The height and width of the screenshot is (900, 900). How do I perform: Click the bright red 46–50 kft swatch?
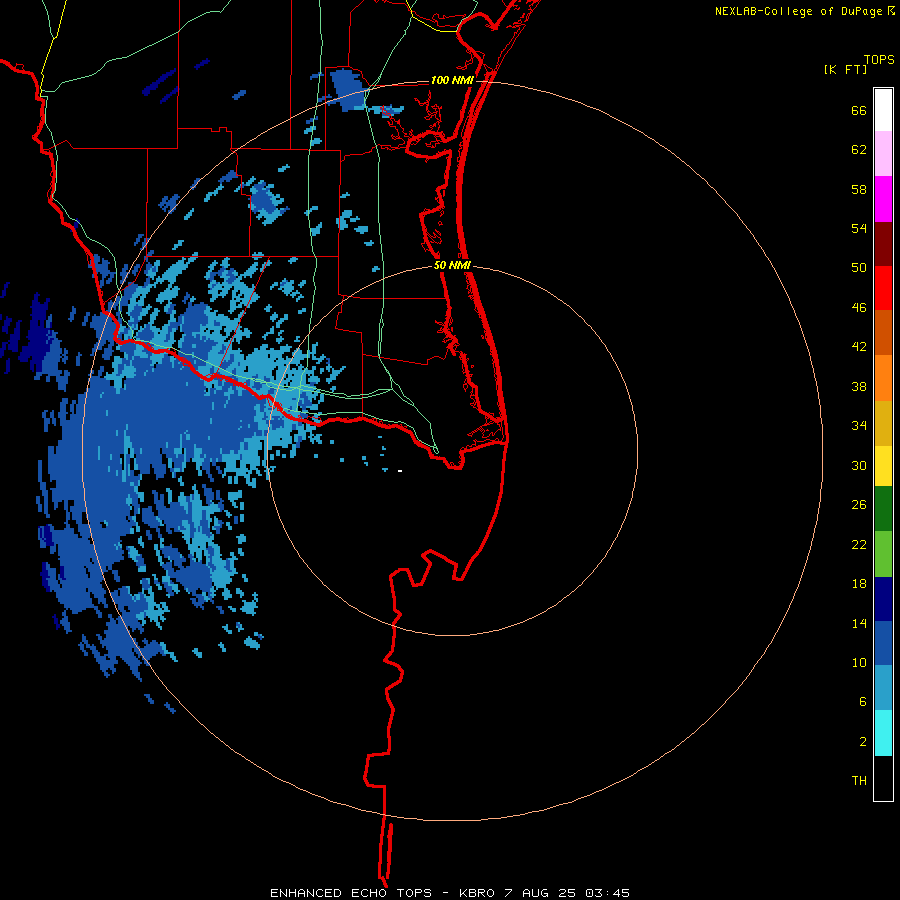[883, 288]
